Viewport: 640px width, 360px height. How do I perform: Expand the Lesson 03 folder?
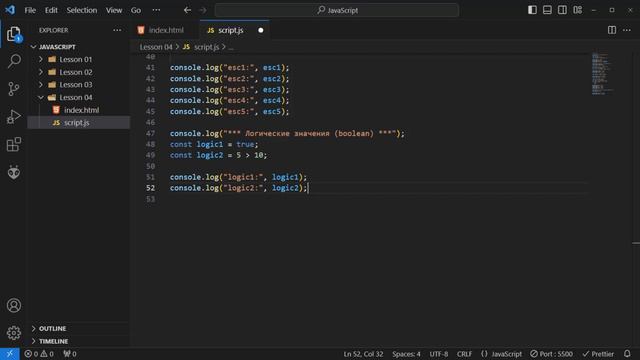[76, 85]
